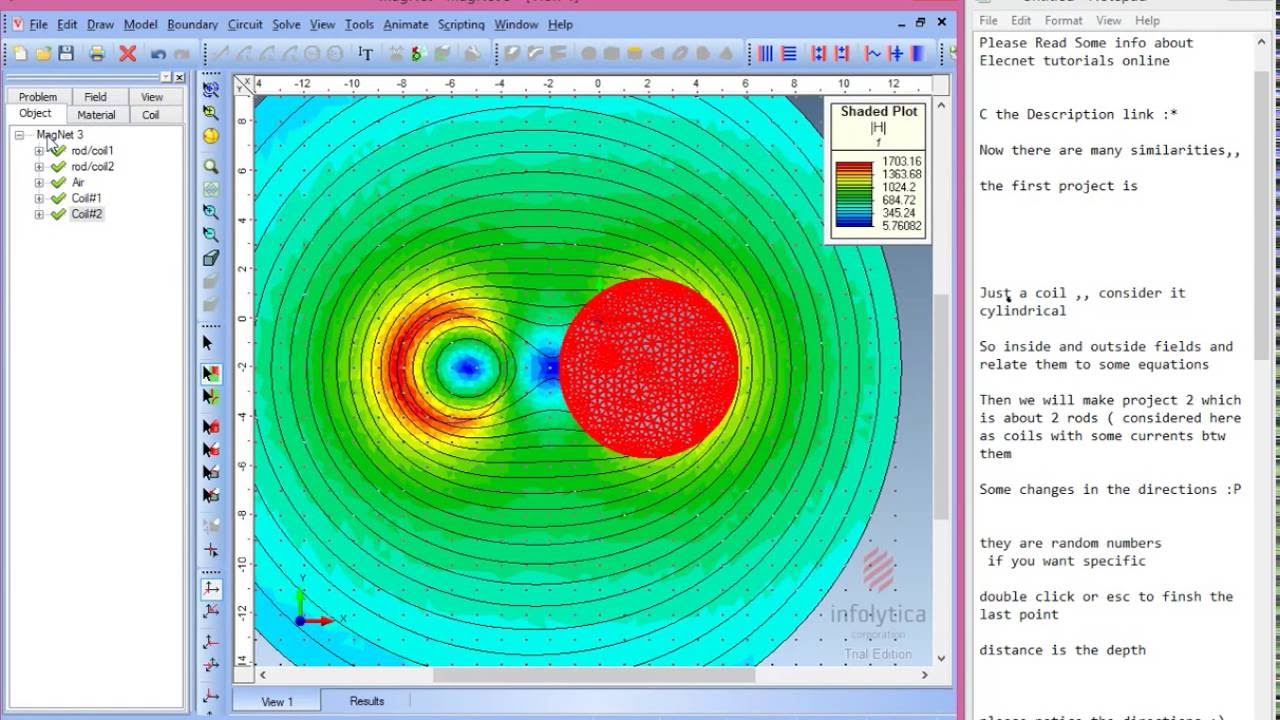1280x720 pixels.
Task: Click the blue-red gradient shaded icon
Action: click(x=918, y=53)
